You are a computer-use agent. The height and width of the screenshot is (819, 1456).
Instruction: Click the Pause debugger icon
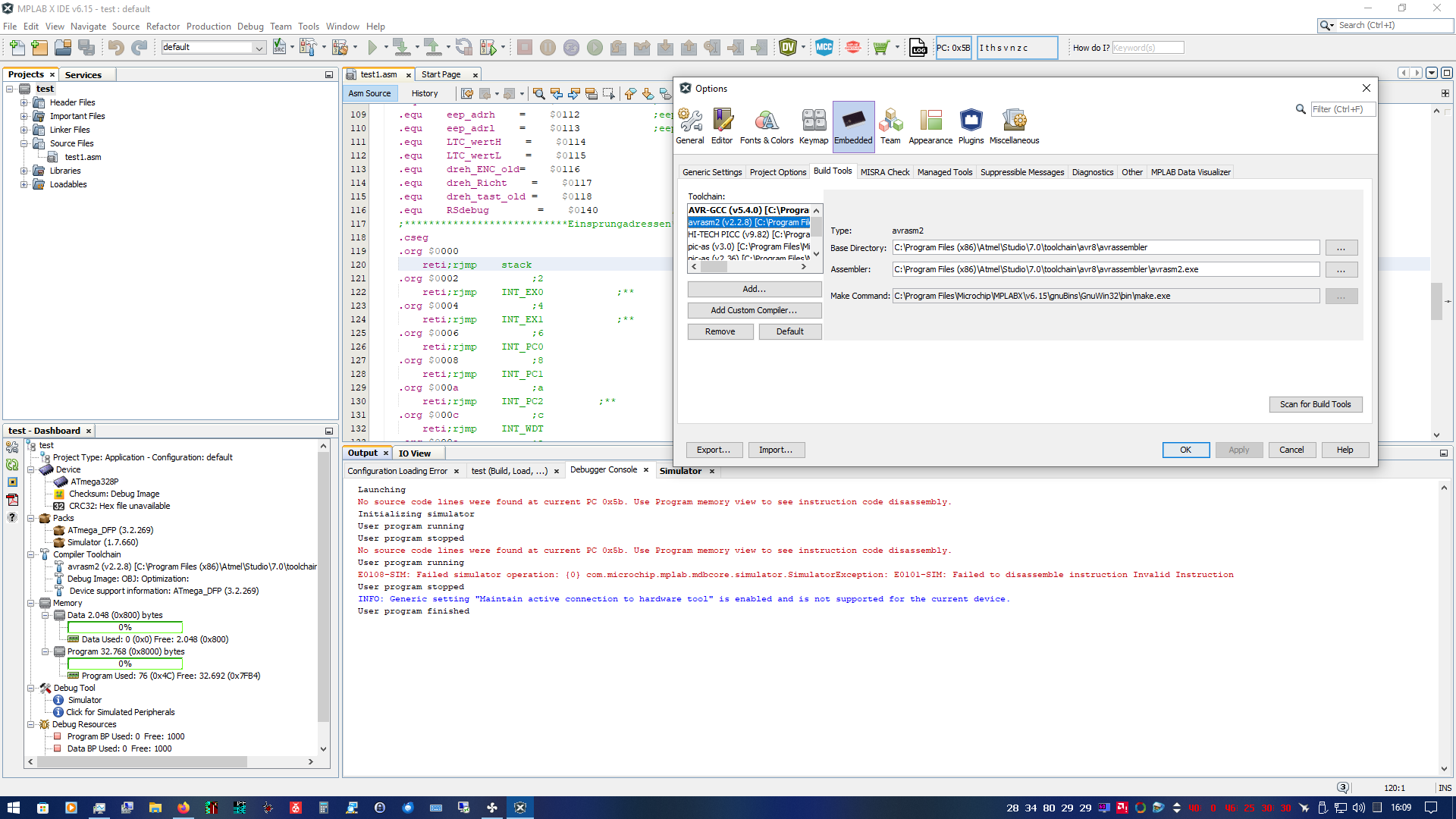click(x=548, y=48)
